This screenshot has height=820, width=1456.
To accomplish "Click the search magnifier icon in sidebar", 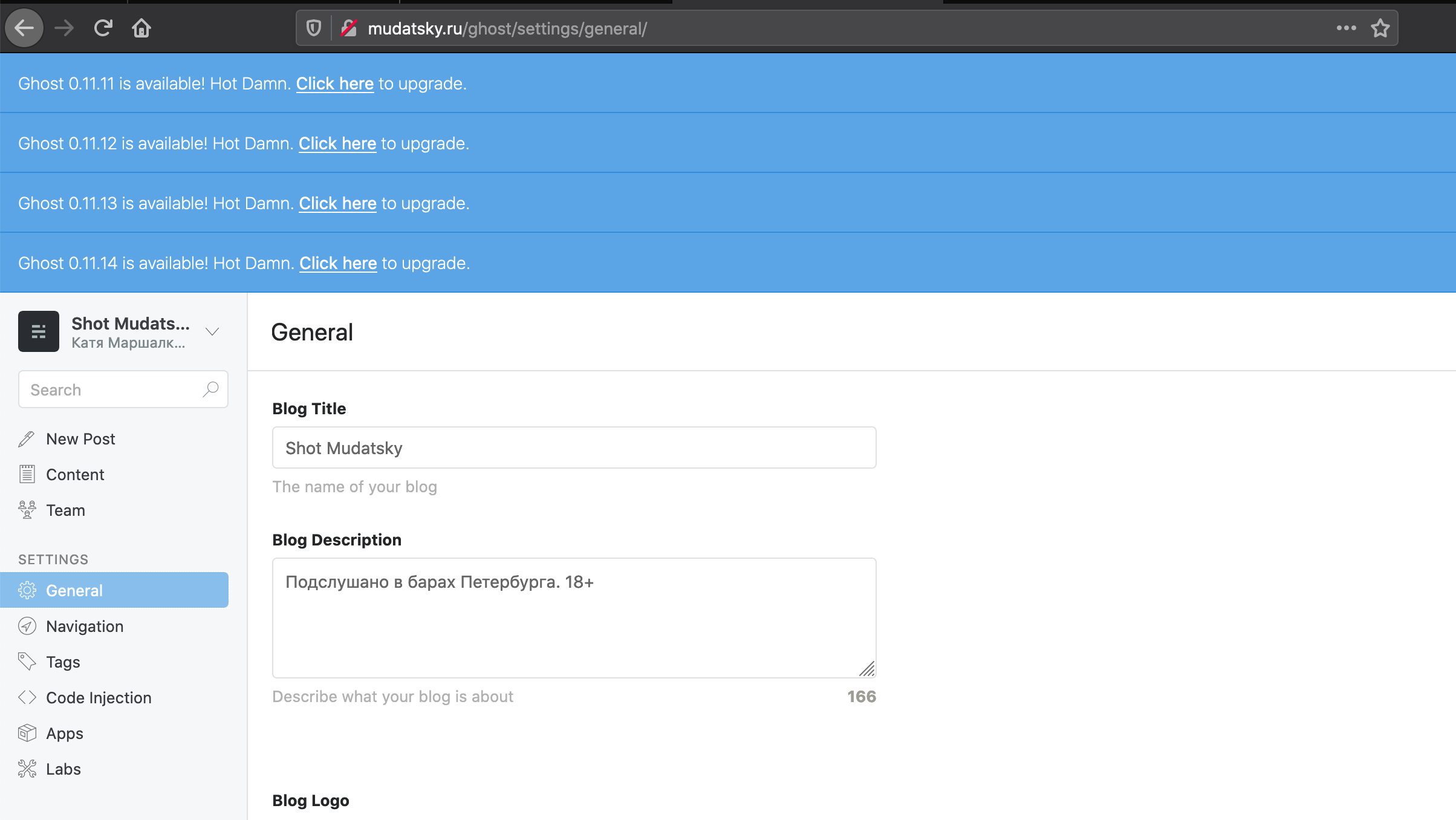I will point(210,389).
